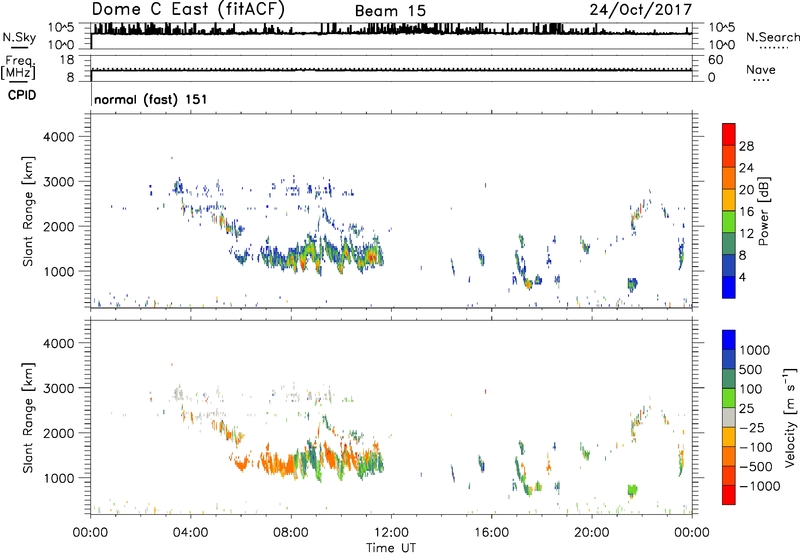Select the bright blue bottom segment of Power colorbar

tap(729, 287)
